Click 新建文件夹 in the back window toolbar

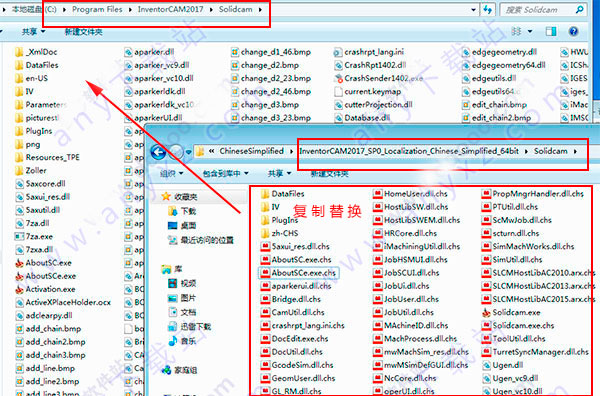click(83, 32)
